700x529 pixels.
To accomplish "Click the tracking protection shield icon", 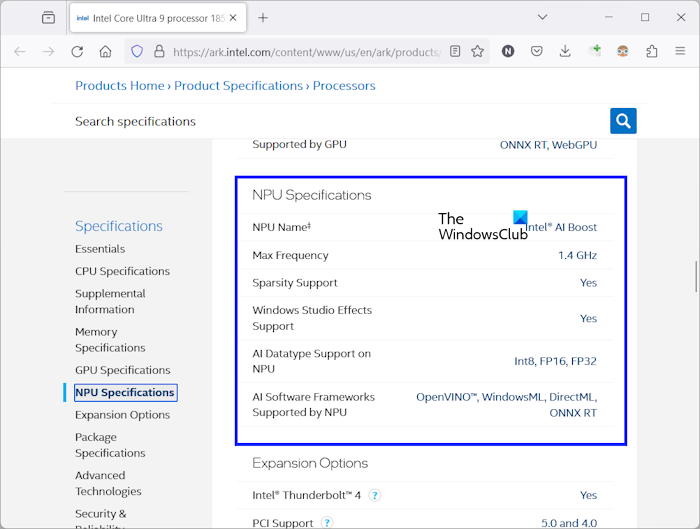I will tap(137, 51).
